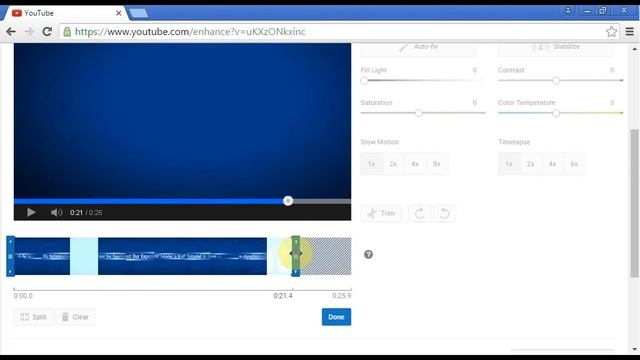This screenshot has height=360, width=640.
Task: Click the scrollbar down arrow
Action: [635, 349]
